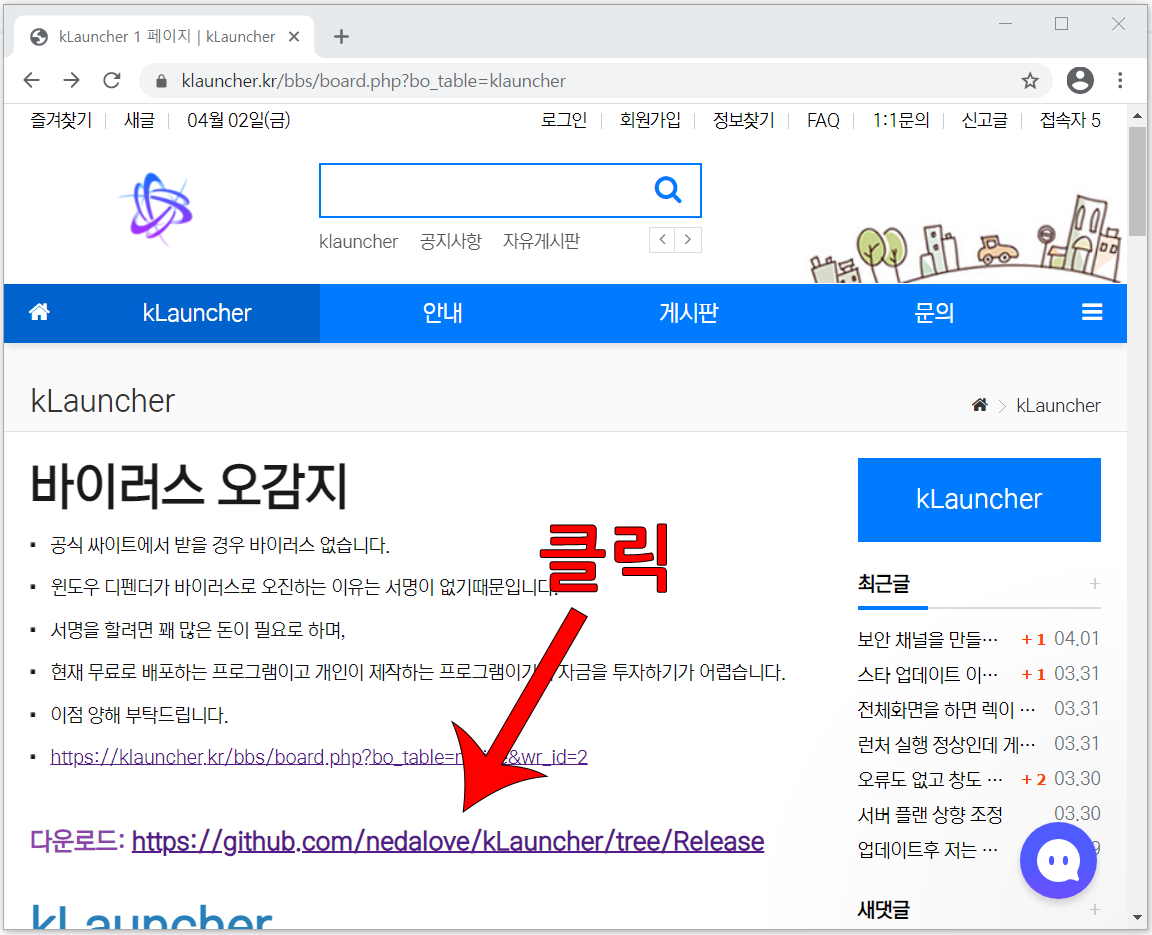Open the 1:1문의 link
The image size is (1152, 935).
point(901,120)
